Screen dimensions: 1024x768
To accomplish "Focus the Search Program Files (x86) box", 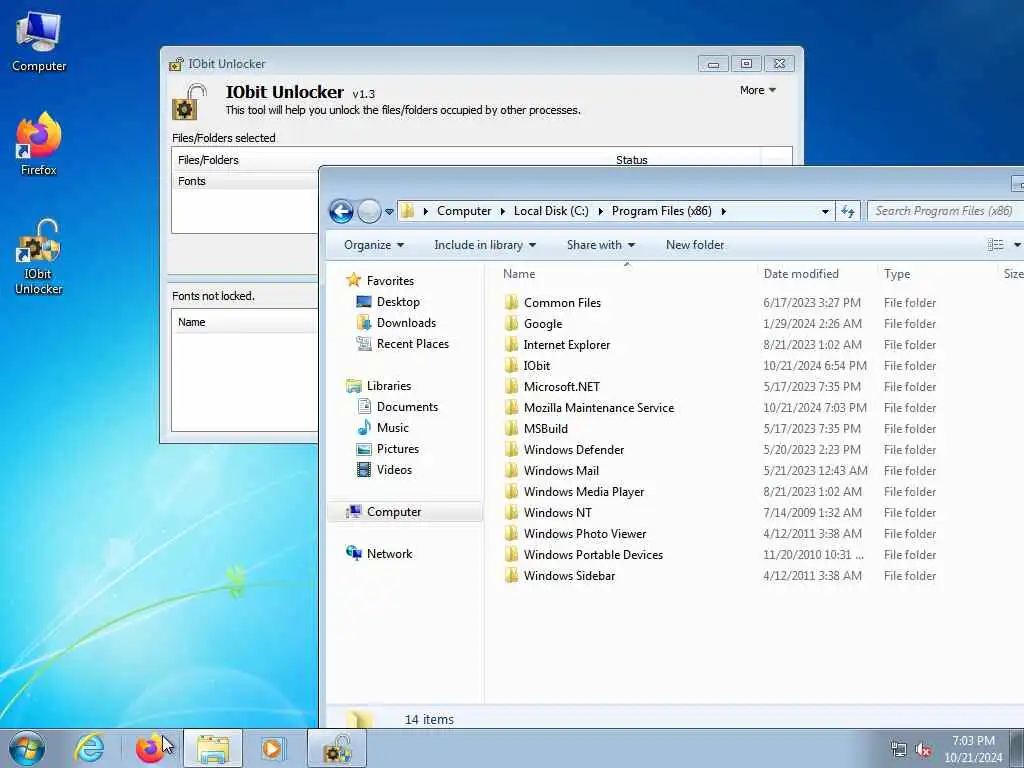I will pyautogui.click(x=944, y=211).
